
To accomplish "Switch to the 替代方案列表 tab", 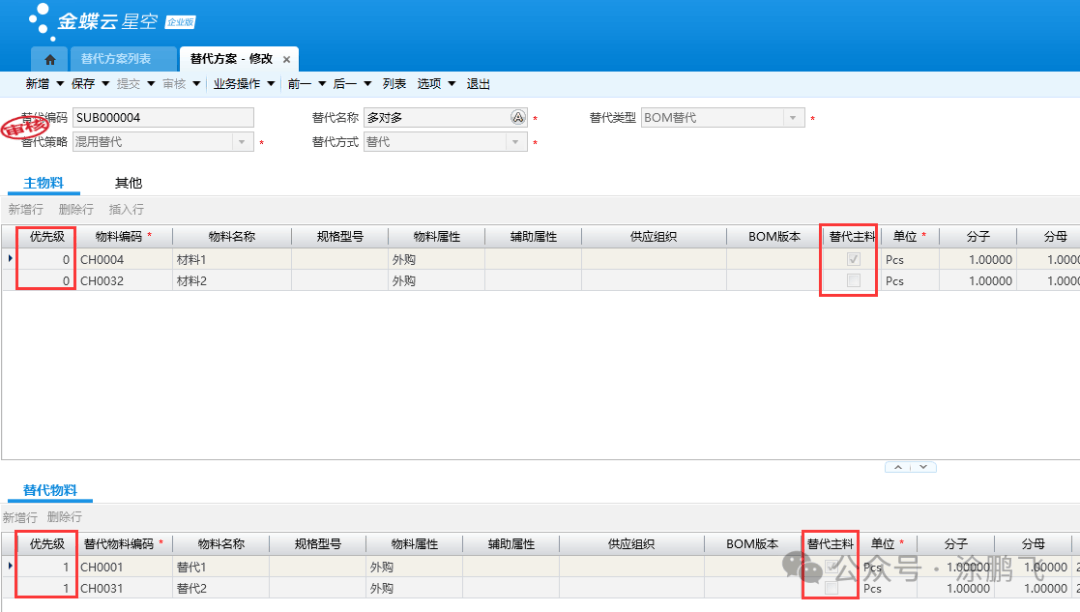I will [x=116, y=59].
